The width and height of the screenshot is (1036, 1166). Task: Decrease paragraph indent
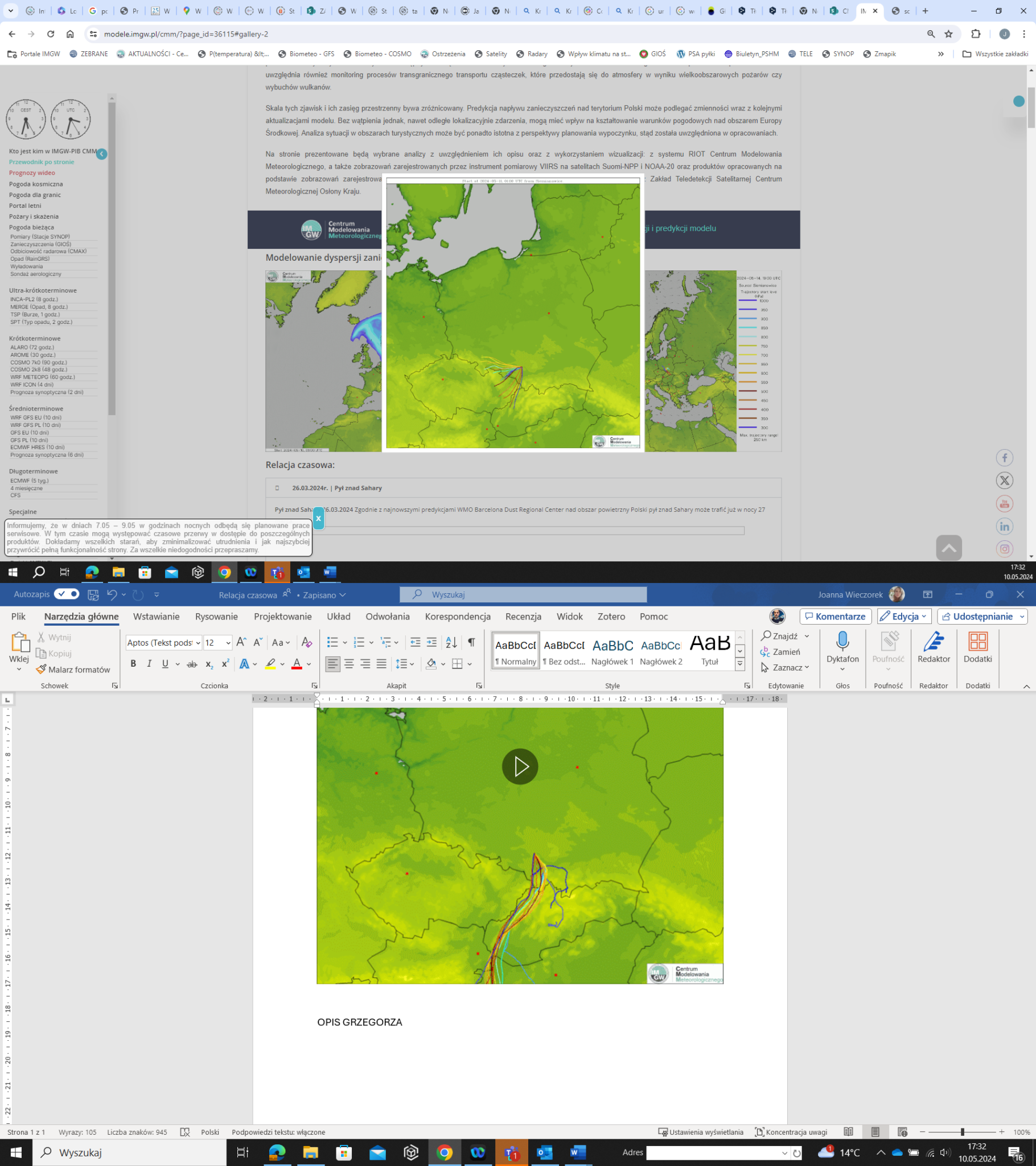click(x=416, y=642)
